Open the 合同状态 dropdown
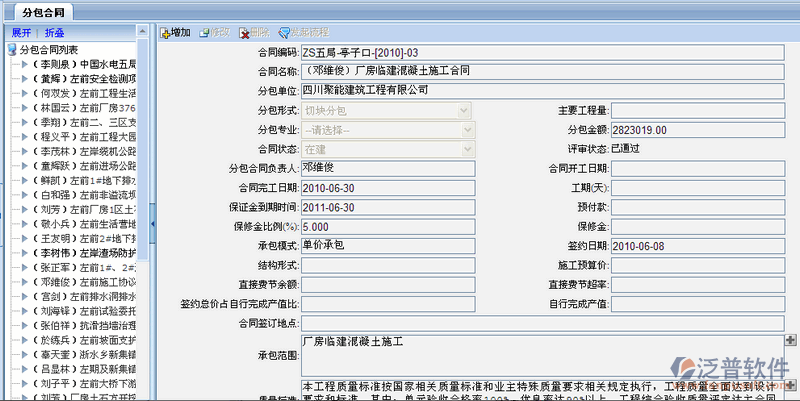 pyautogui.click(x=468, y=149)
